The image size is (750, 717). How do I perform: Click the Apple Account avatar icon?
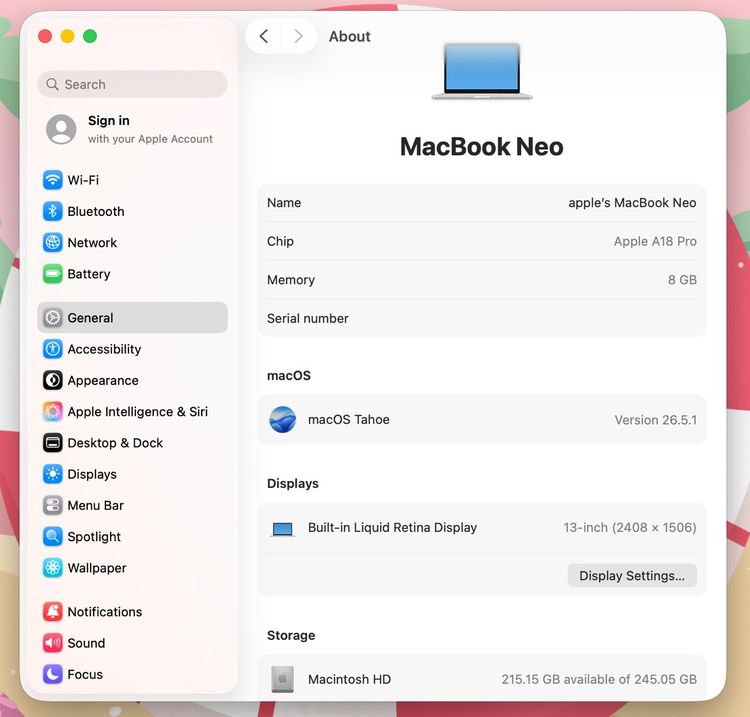tap(61, 129)
